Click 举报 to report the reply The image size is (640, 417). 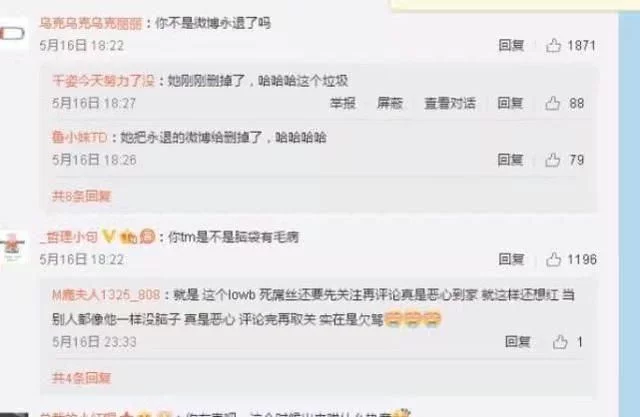(342, 103)
